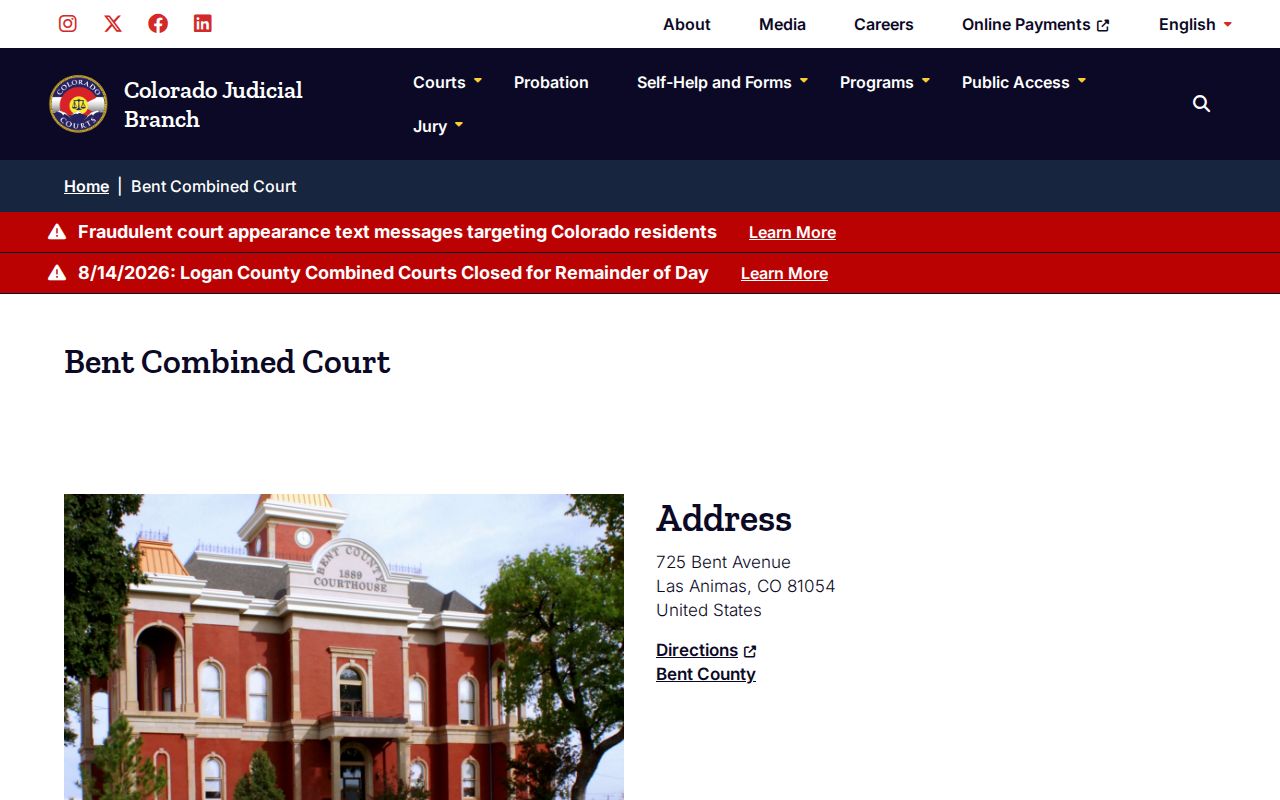Image resolution: width=1280 pixels, height=800 pixels.
Task: Click the 'United States' address line
Action: pos(709,610)
